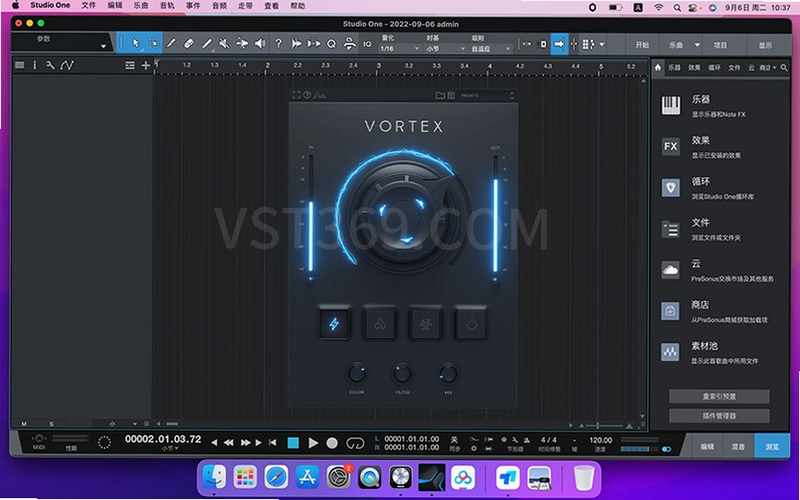The height and width of the screenshot is (500, 800).
Task: Select sun mode button in Vortex plugin
Action: click(x=471, y=323)
